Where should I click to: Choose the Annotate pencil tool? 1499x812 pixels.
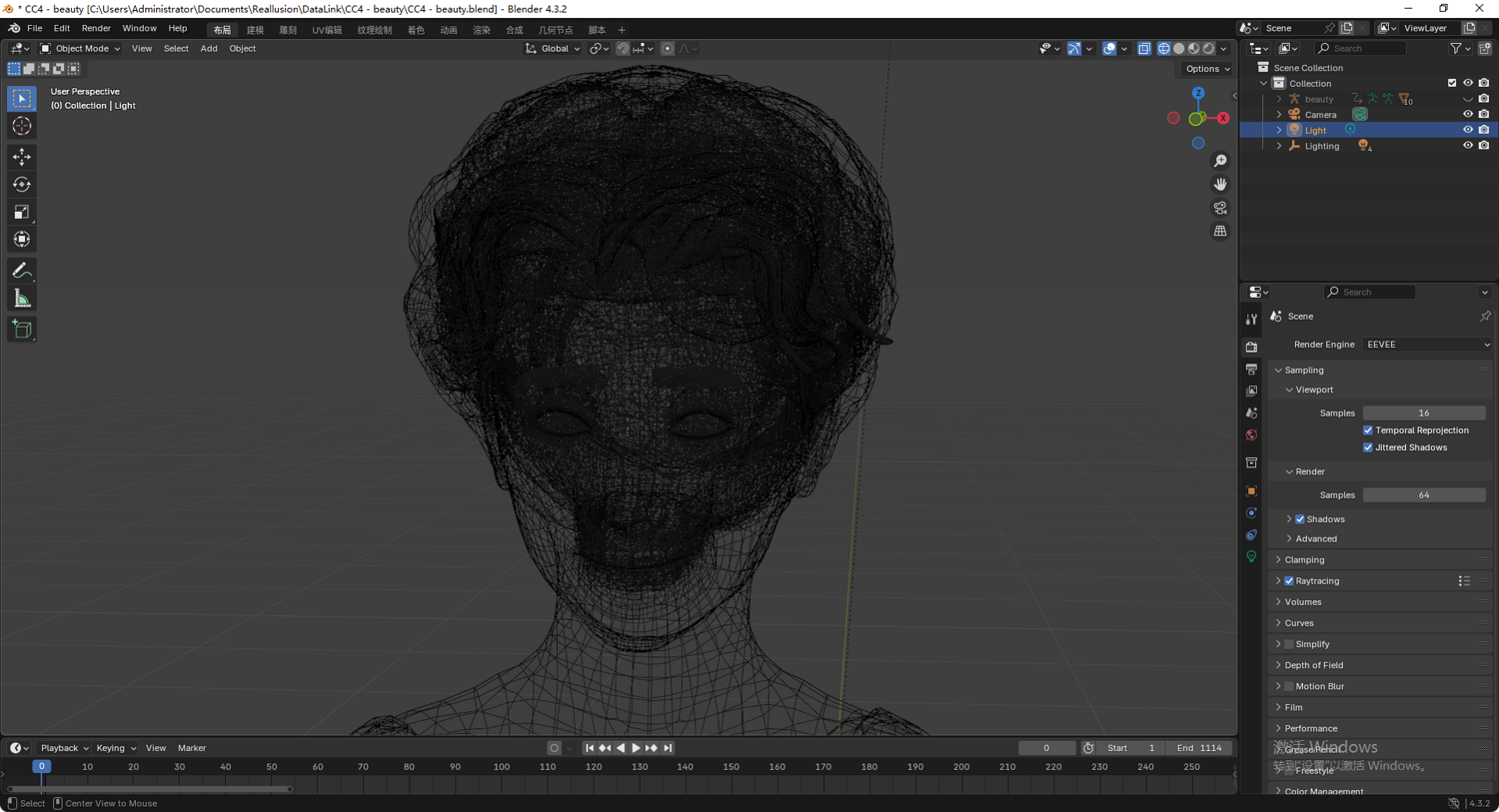coord(22,271)
